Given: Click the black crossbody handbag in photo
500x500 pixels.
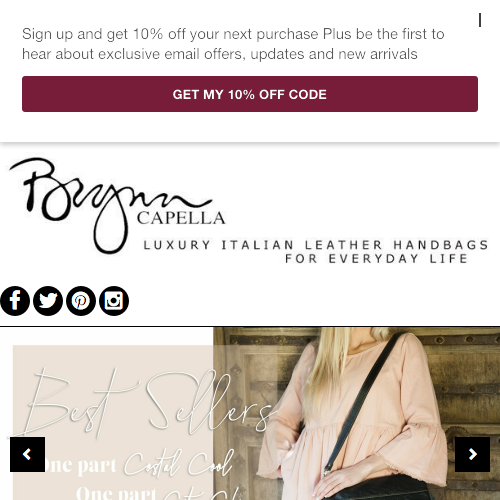Looking at the screenshot, I should click(x=377, y=487).
